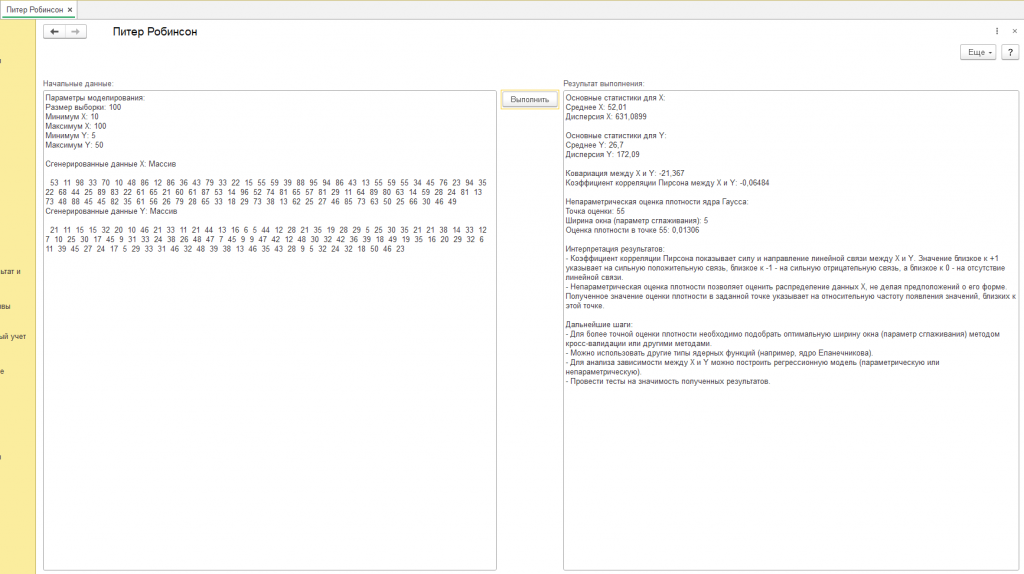Image resolution: width=1024 pixels, height=574 pixels.
Task: Click 'Основные статистики для Y:' heading
Action: [x=616, y=136]
